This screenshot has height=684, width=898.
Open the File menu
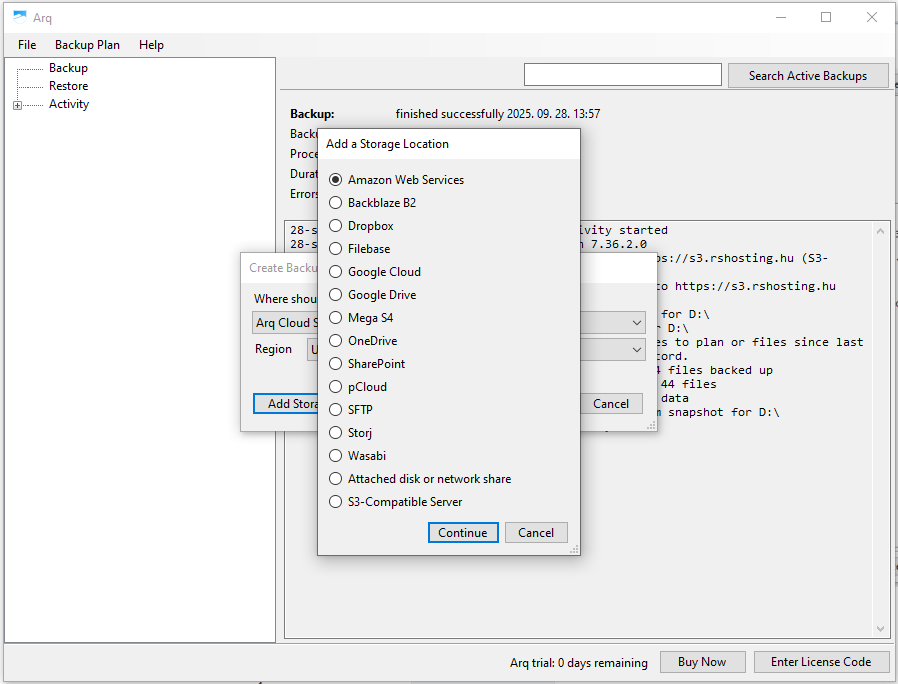click(x=27, y=45)
